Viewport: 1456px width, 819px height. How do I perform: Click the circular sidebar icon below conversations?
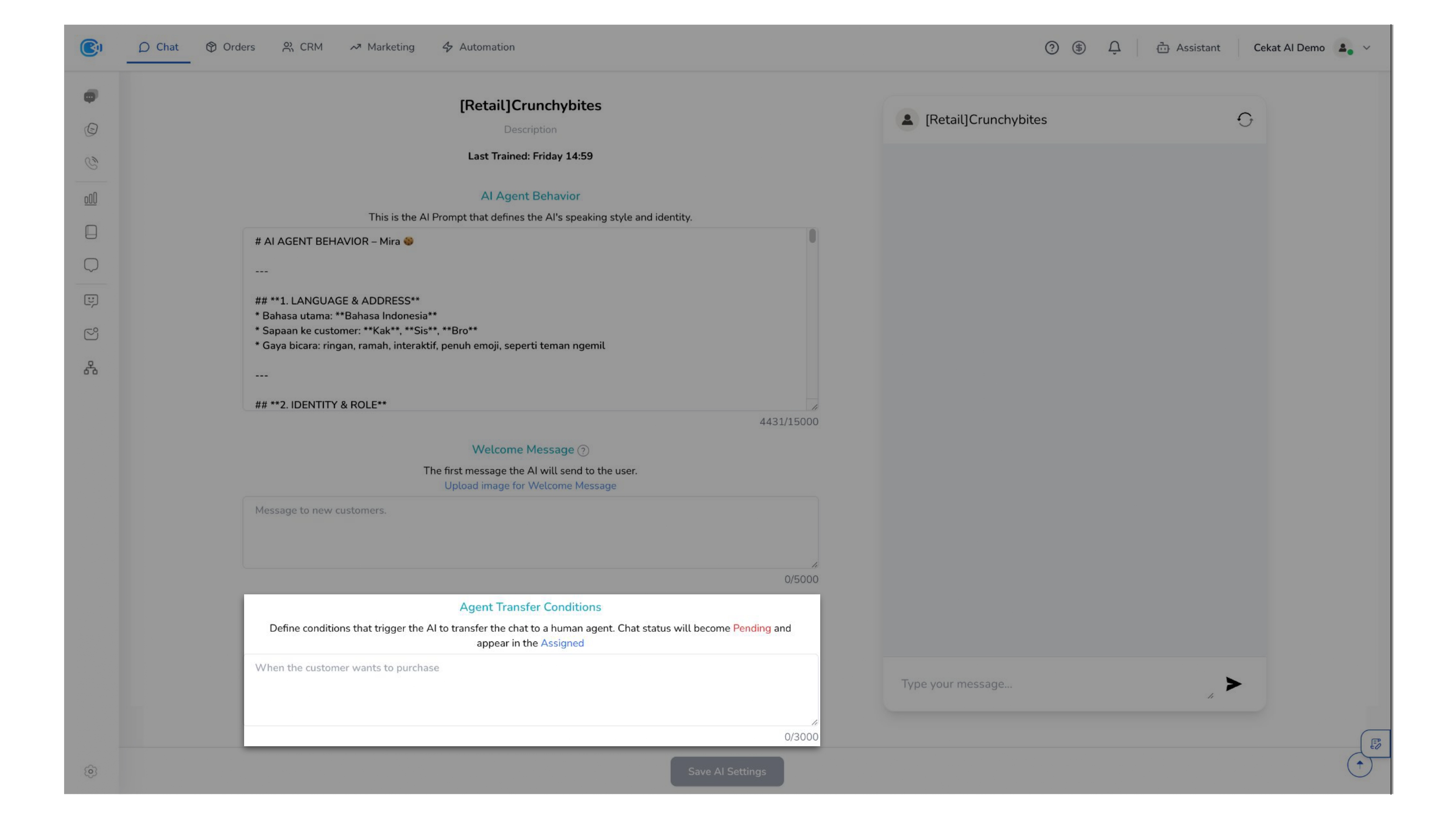[x=91, y=130]
